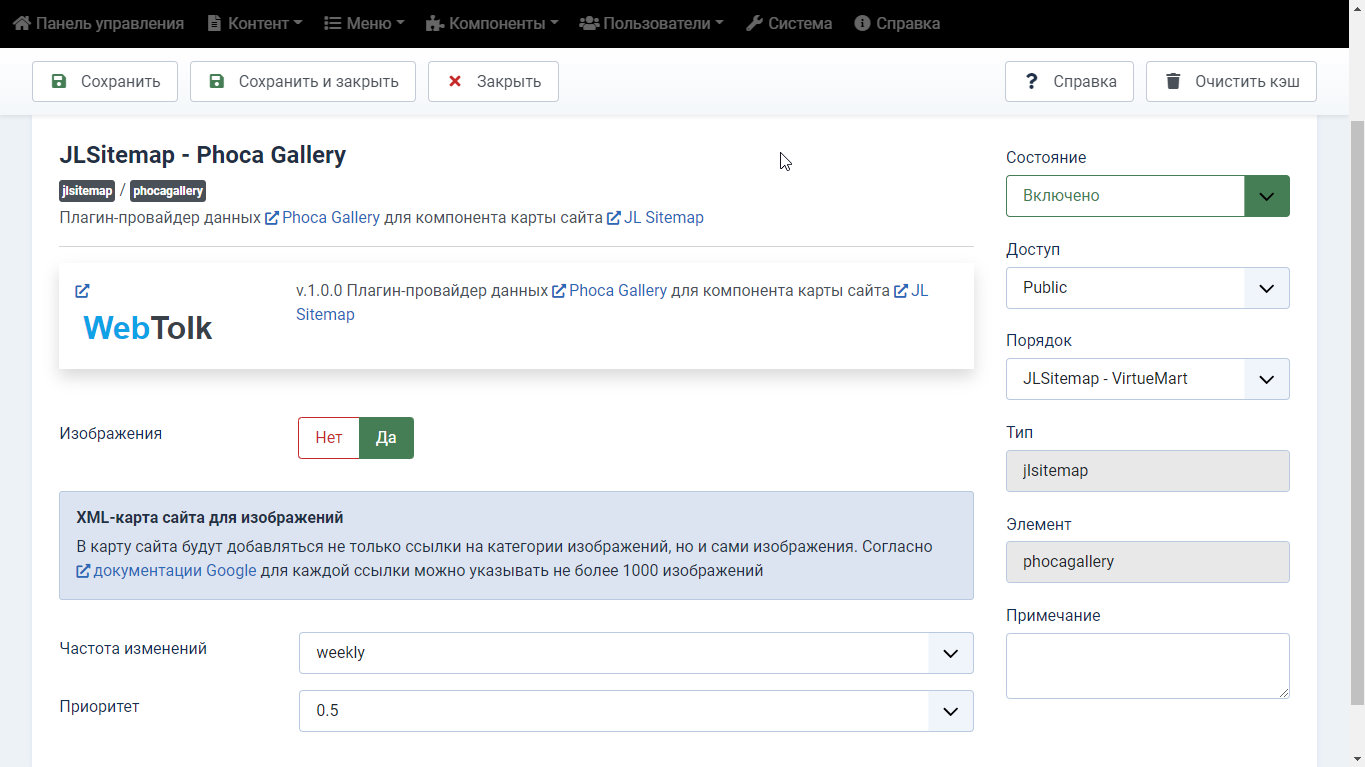Open the Частота изменений weekly dropdown
The width and height of the screenshot is (1365, 767).
(636, 653)
